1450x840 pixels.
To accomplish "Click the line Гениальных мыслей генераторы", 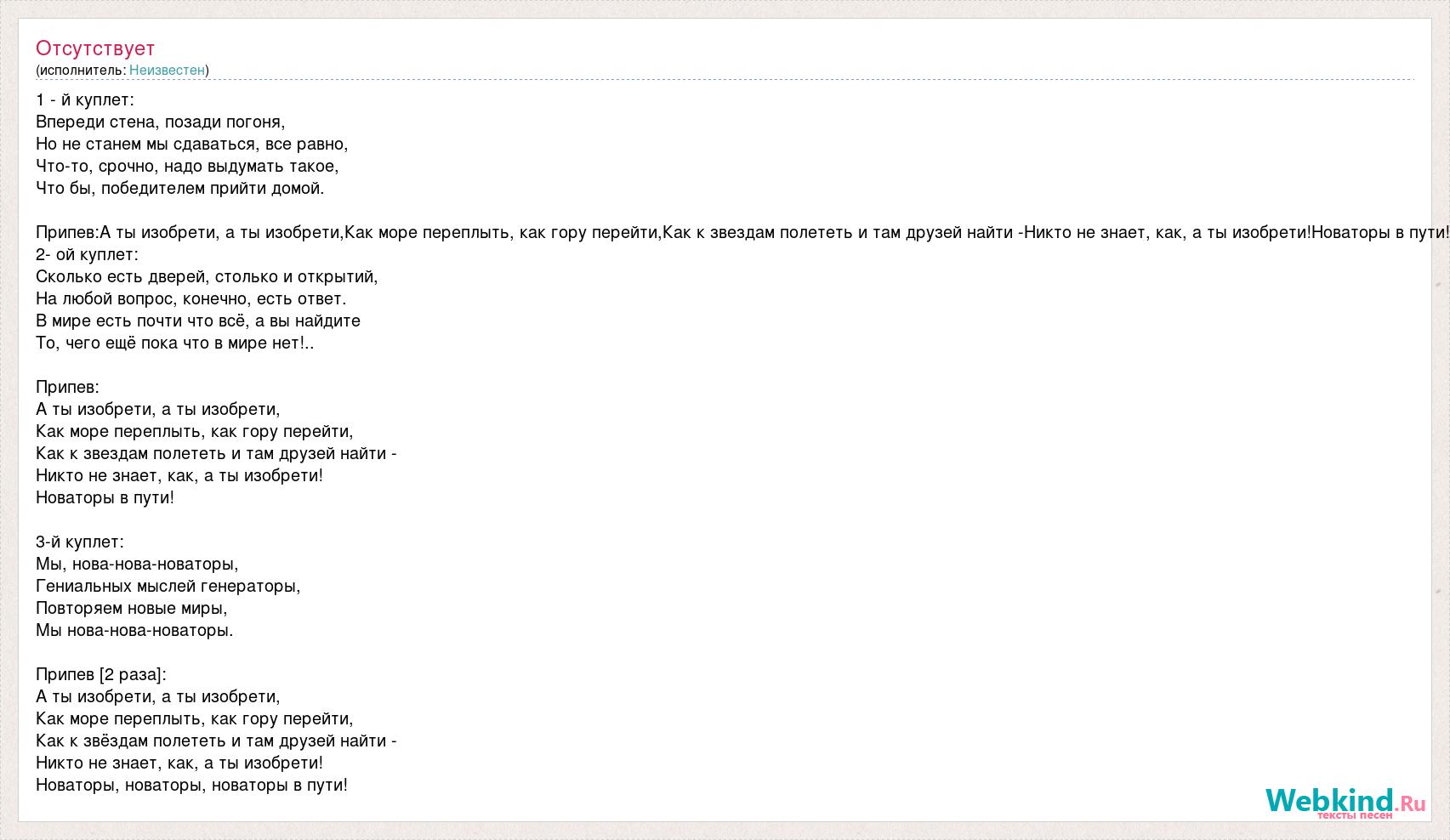I will pos(168,586).
